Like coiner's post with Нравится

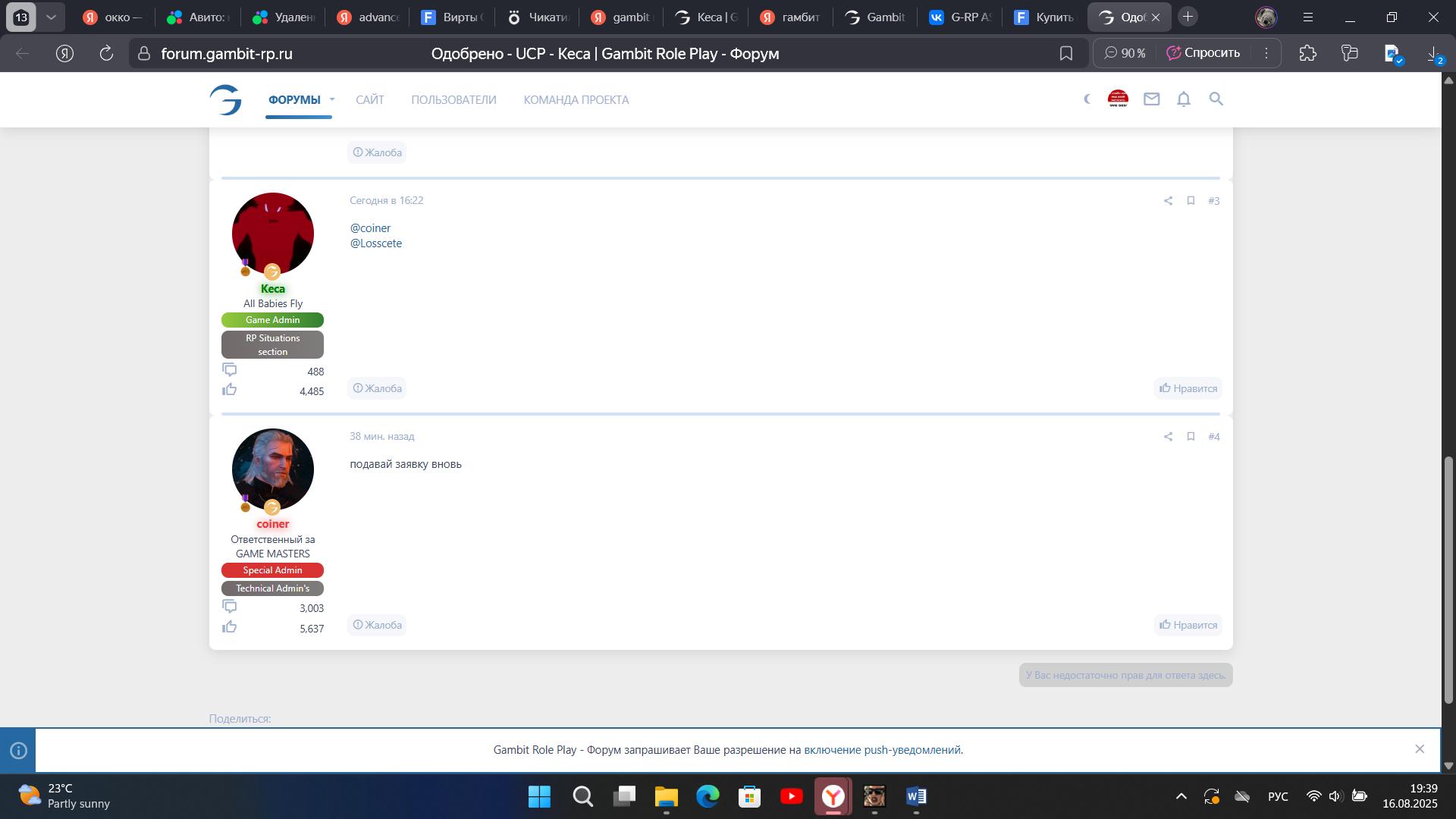[1188, 625]
